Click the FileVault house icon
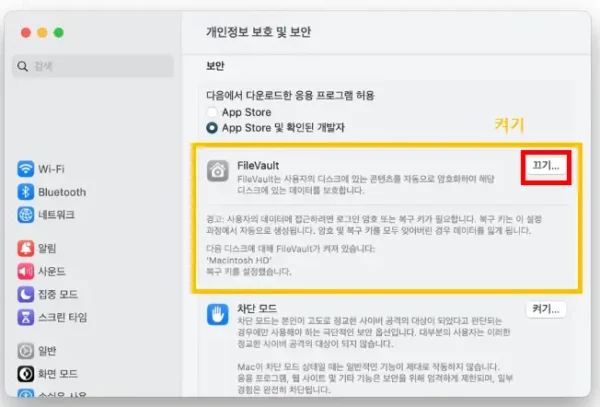The width and height of the screenshot is (600, 407). pos(218,171)
